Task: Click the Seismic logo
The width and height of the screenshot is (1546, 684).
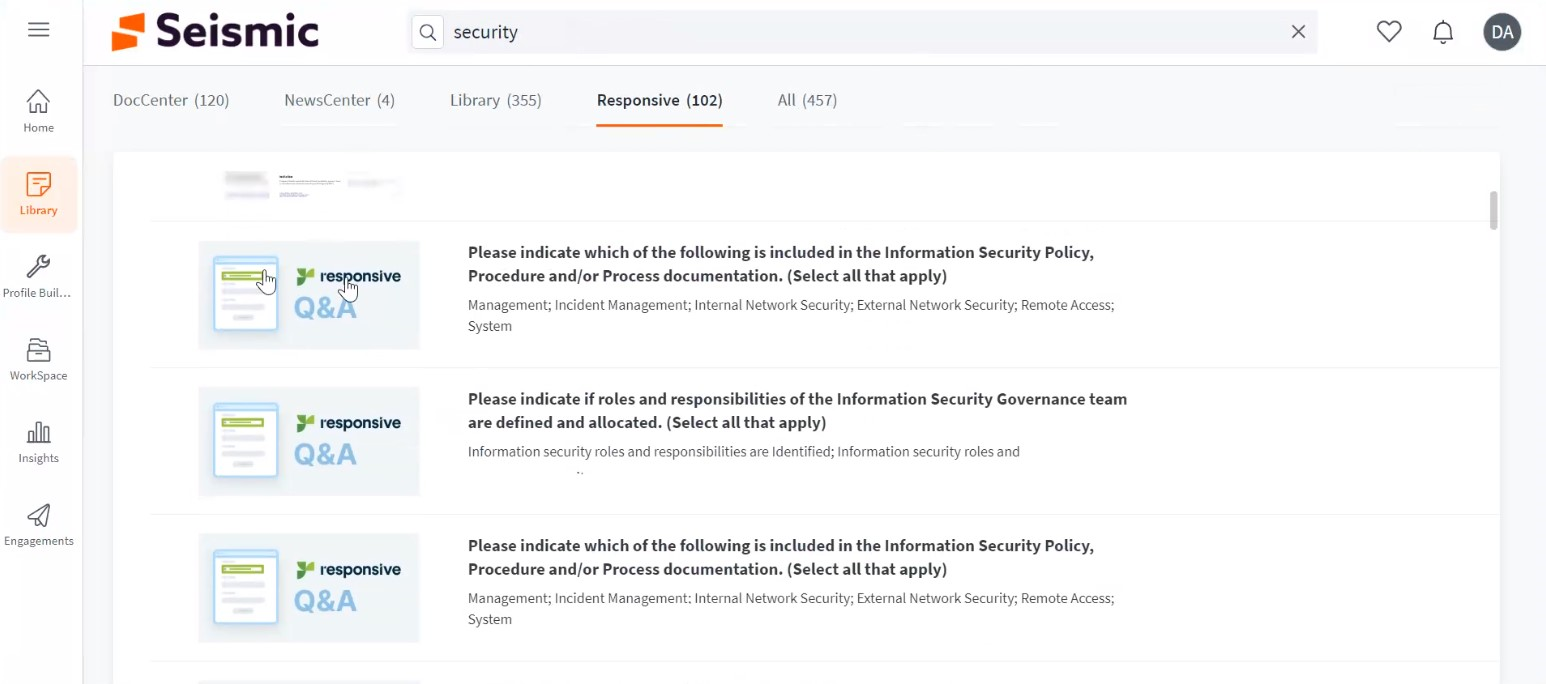Action: tap(215, 32)
